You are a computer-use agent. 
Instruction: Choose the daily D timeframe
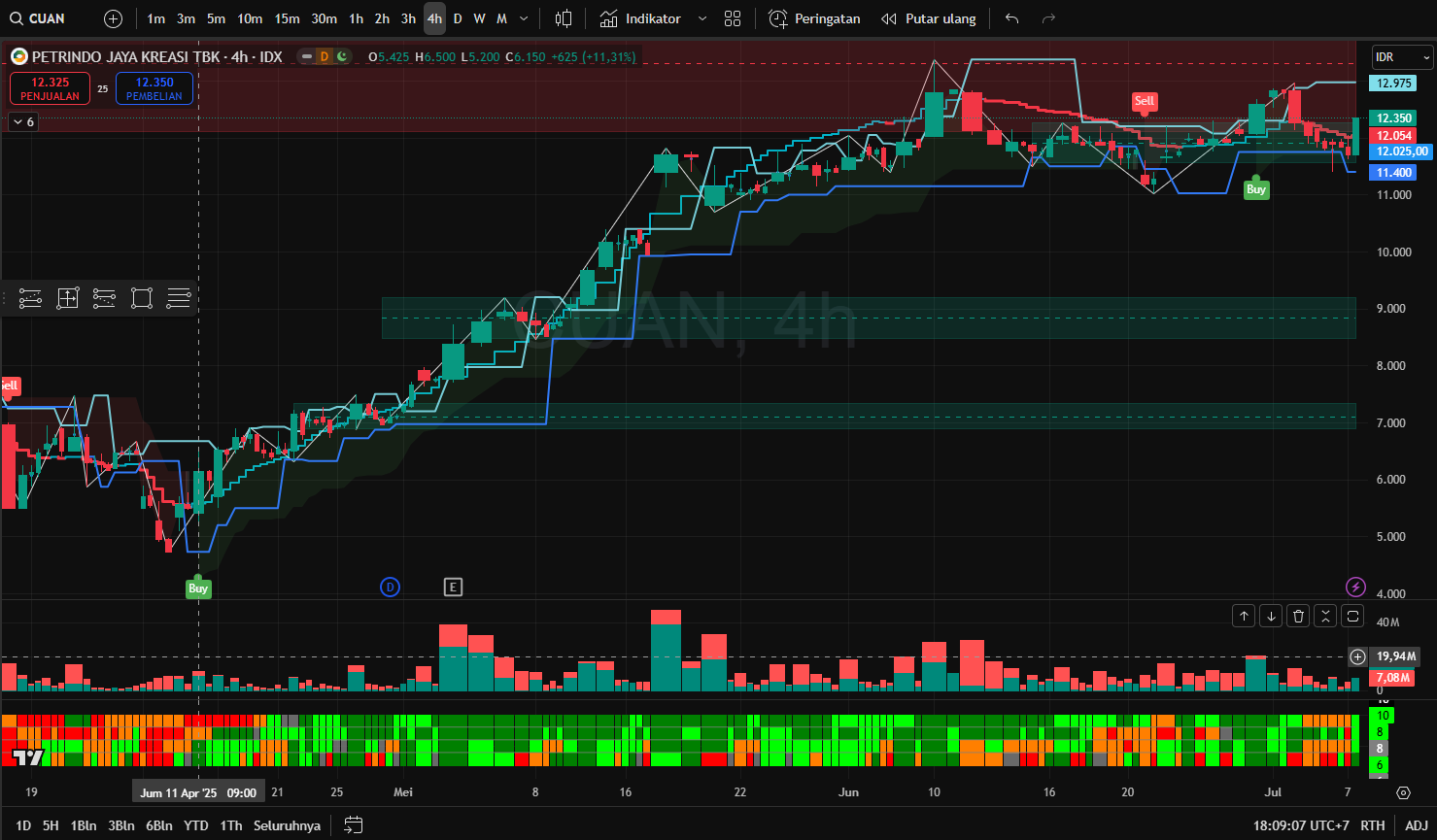coord(458,18)
